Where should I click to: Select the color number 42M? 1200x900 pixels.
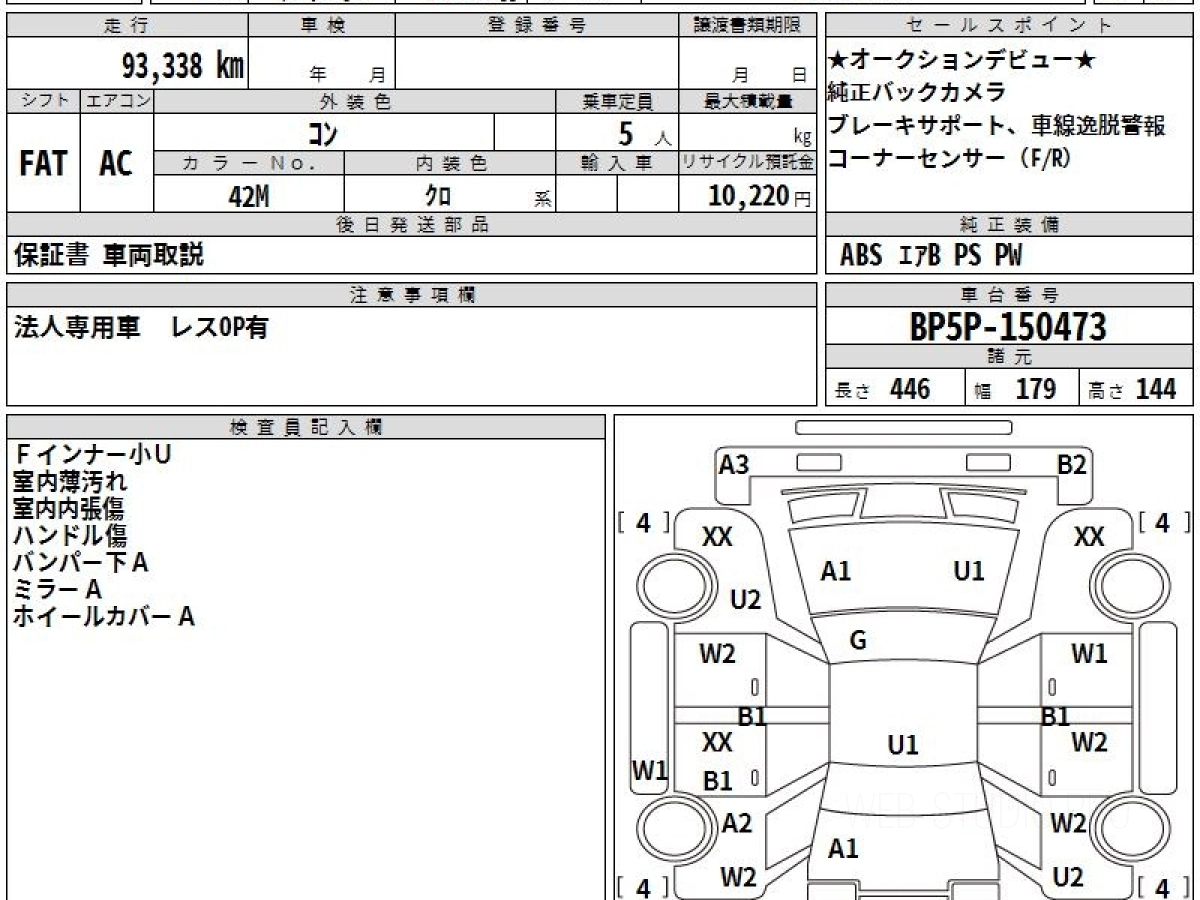pyautogui.click(x=248, y=197)
